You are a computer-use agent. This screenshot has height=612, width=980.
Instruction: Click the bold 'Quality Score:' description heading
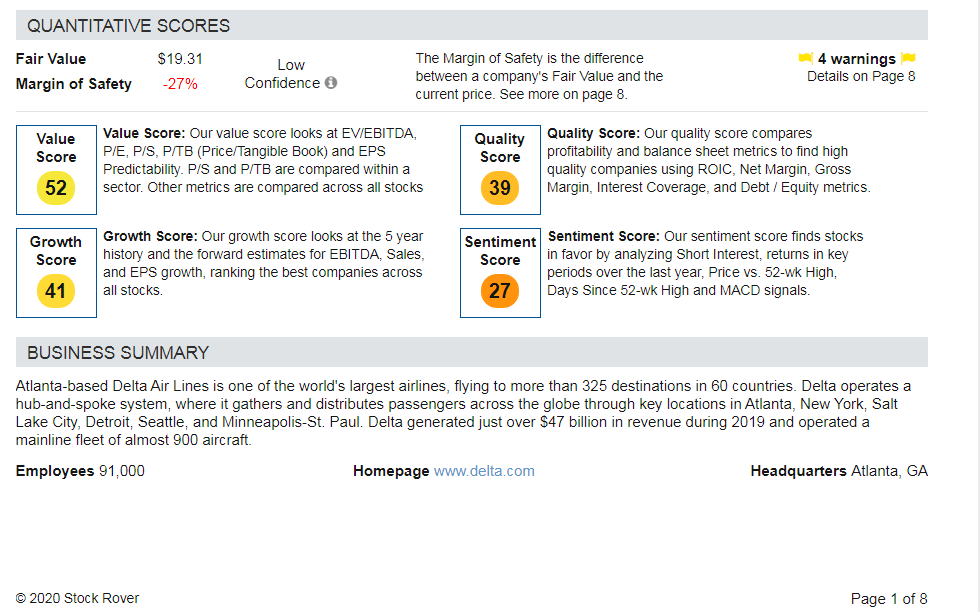tap(593, 134)
